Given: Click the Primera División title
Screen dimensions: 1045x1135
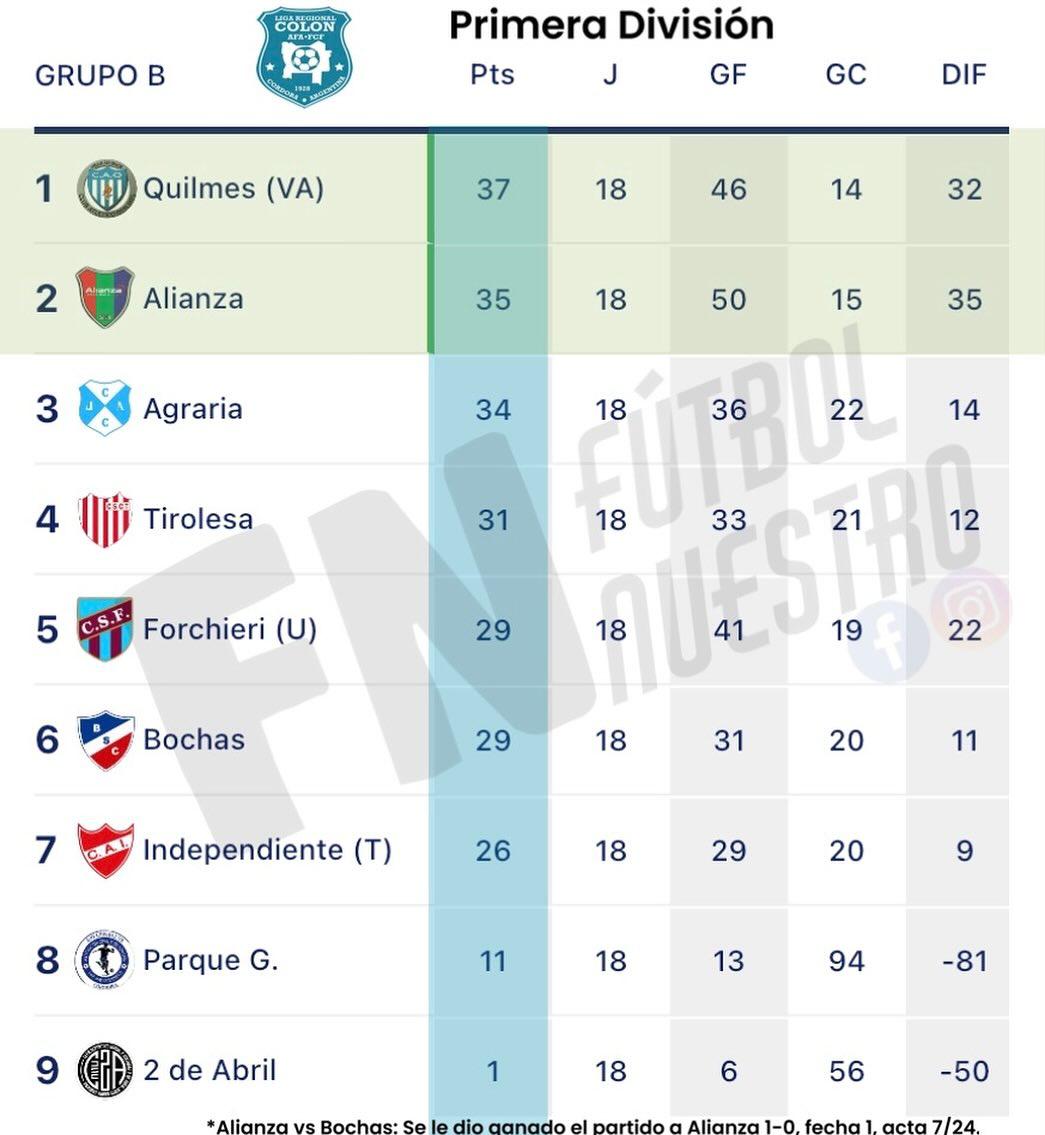Looking at the screenshot, I should 611,25.
